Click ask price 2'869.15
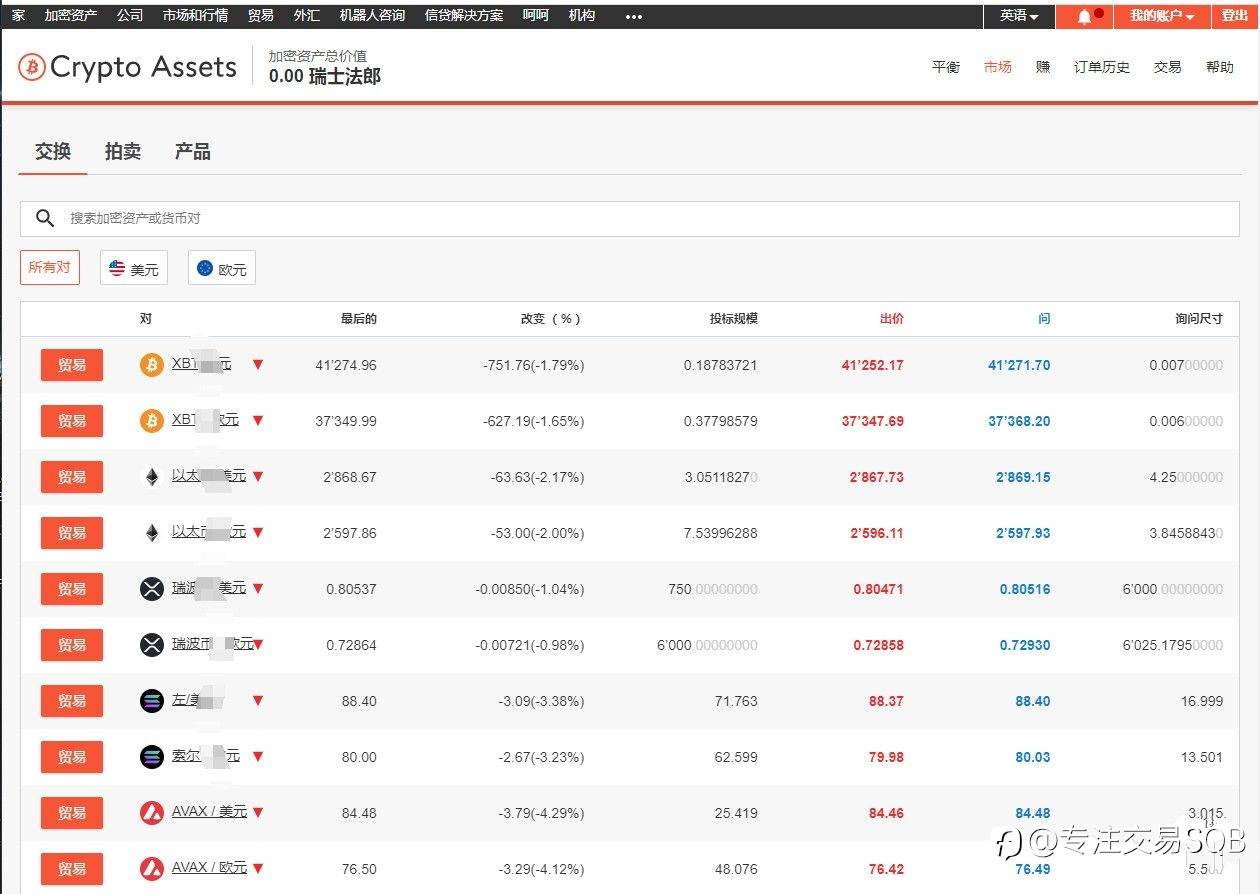The image size is (1260, 894). (x=1023, y=477)
